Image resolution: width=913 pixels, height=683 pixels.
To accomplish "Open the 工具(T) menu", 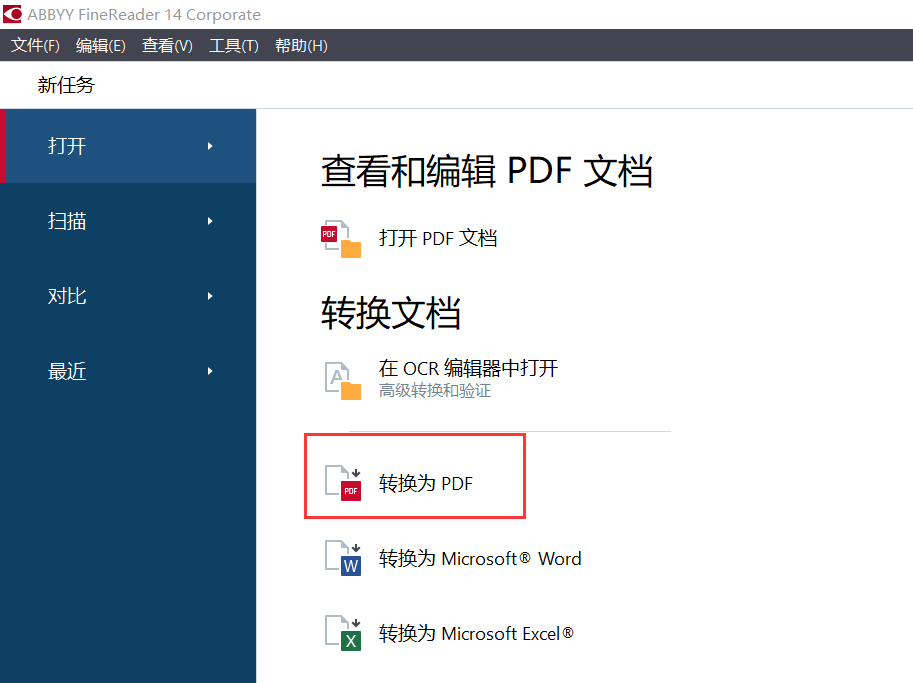I will pos(233,45).
